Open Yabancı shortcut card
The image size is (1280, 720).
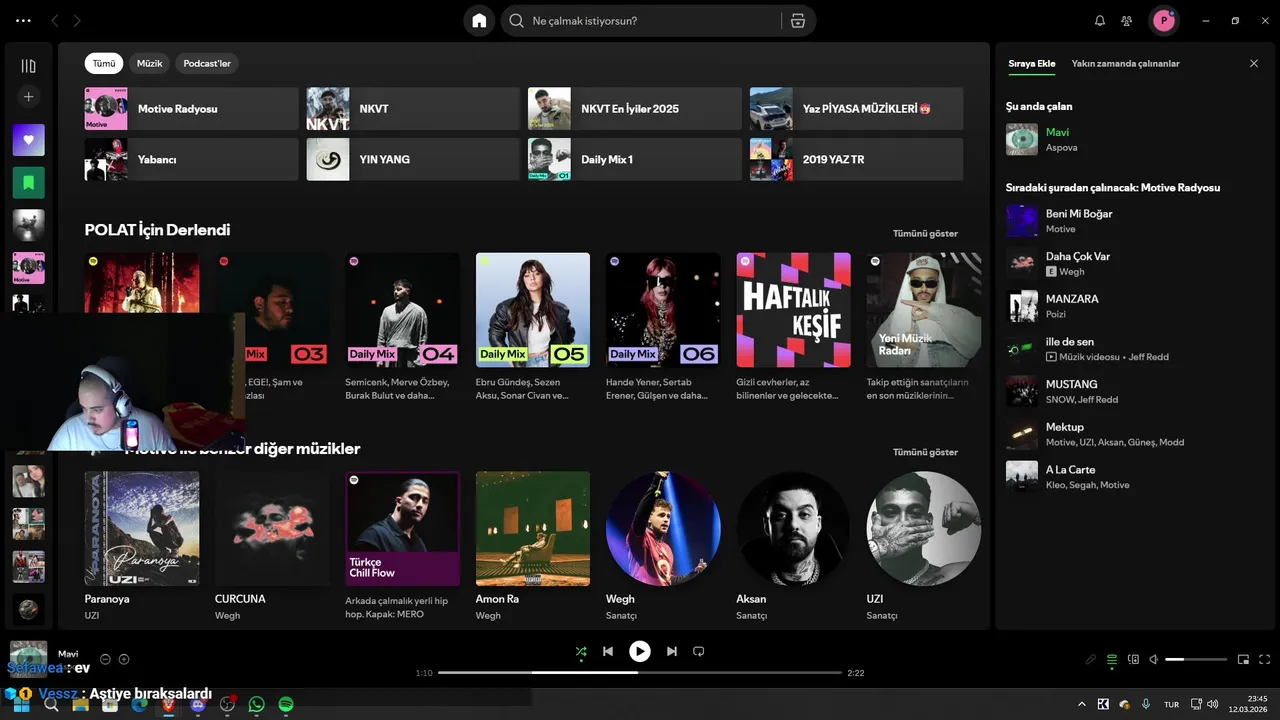(192, 159)
